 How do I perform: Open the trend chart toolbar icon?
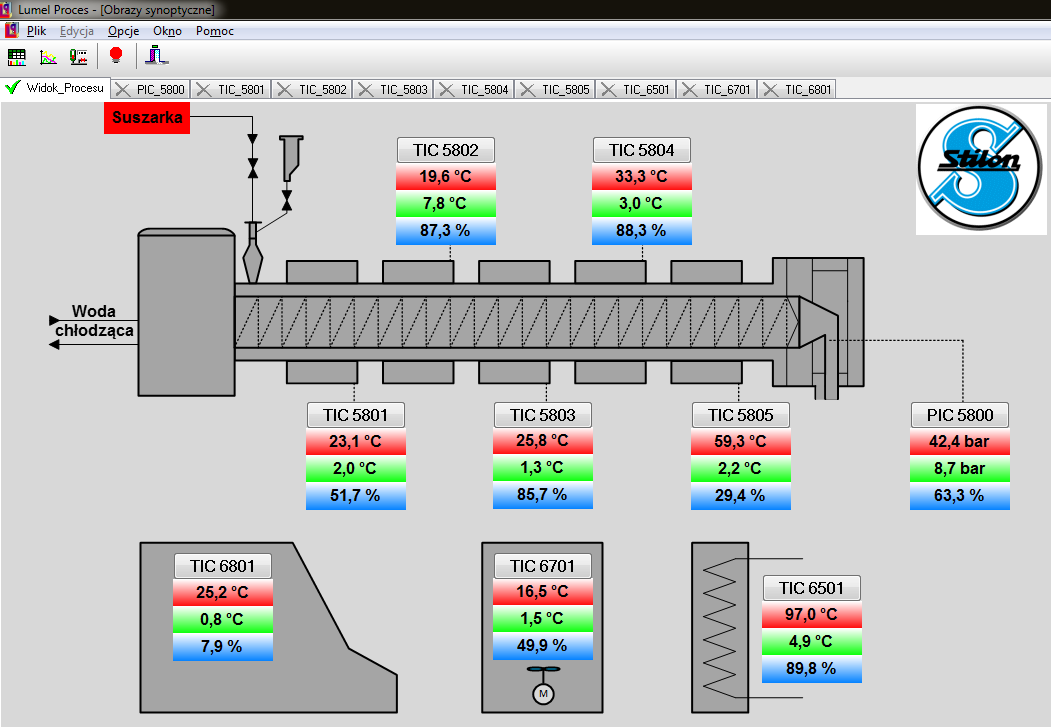47,57
